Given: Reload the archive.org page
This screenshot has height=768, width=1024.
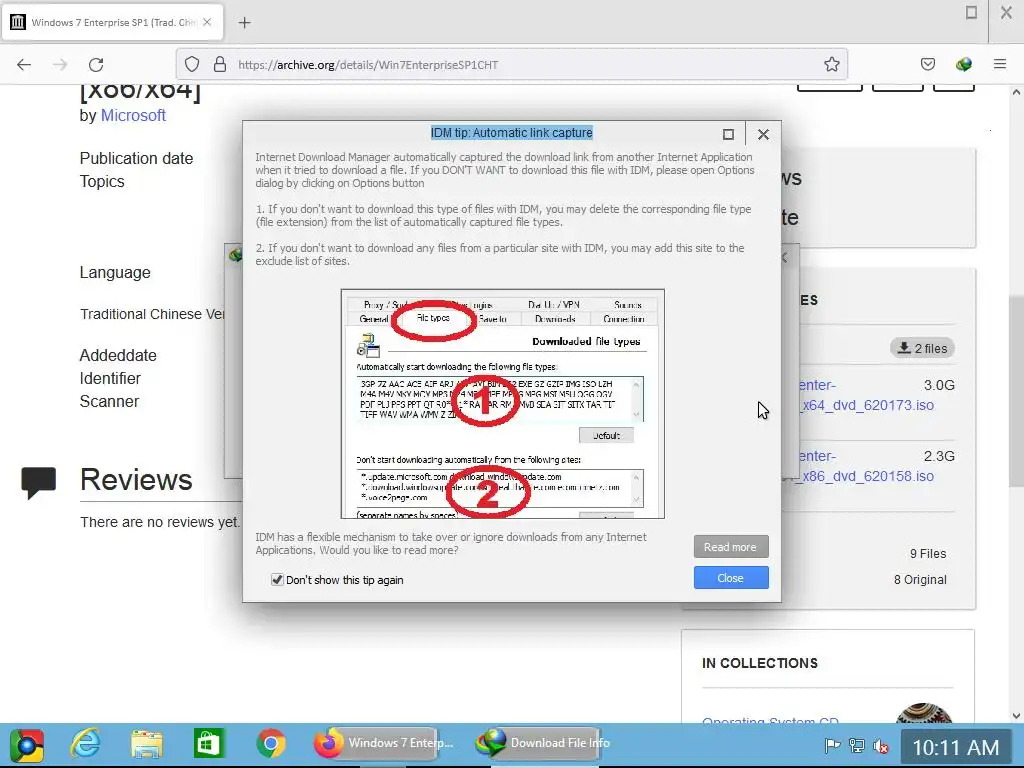Looking at the screenshot, I should [96, 65].
